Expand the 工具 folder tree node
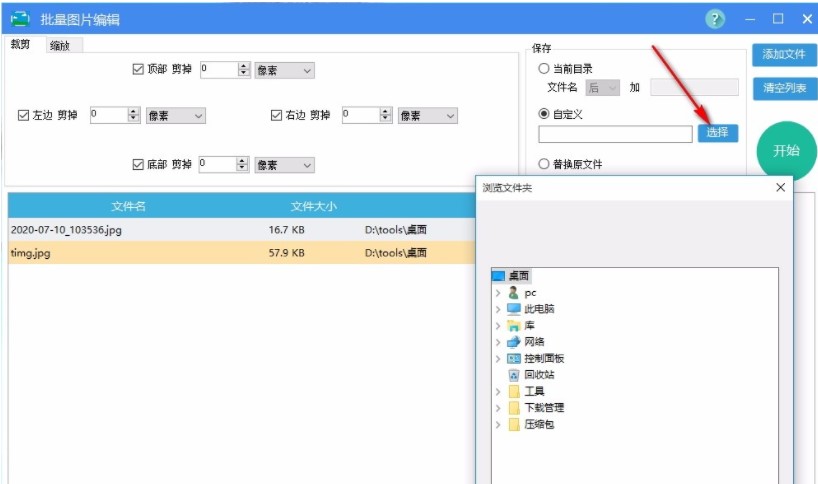This screenshot has height=484, width=818. tap(498, 392)
